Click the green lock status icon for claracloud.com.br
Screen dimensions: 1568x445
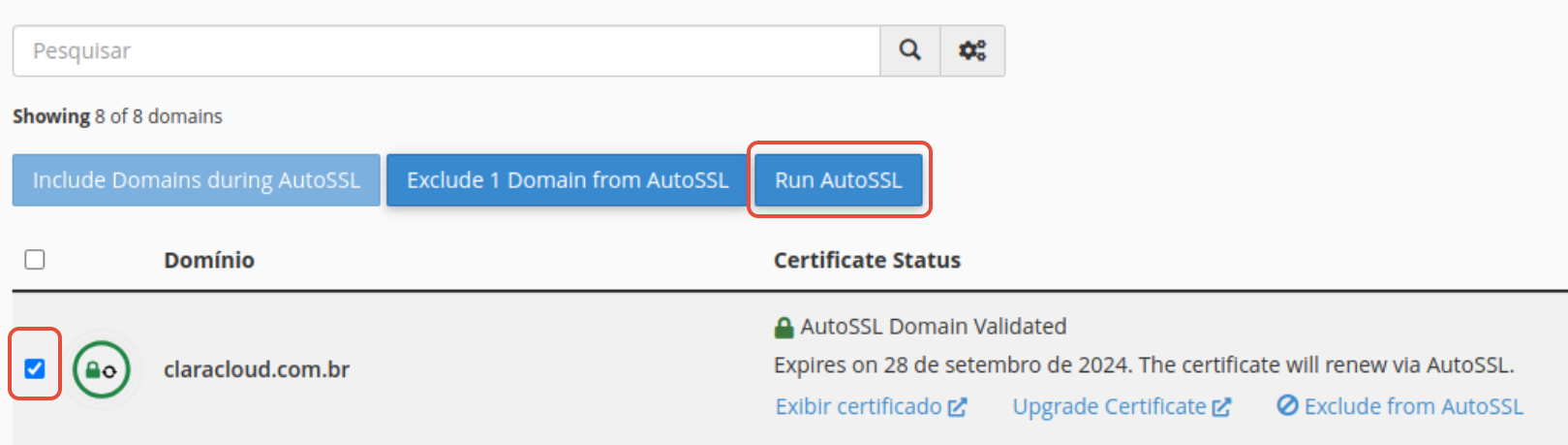tap(102, 369)
